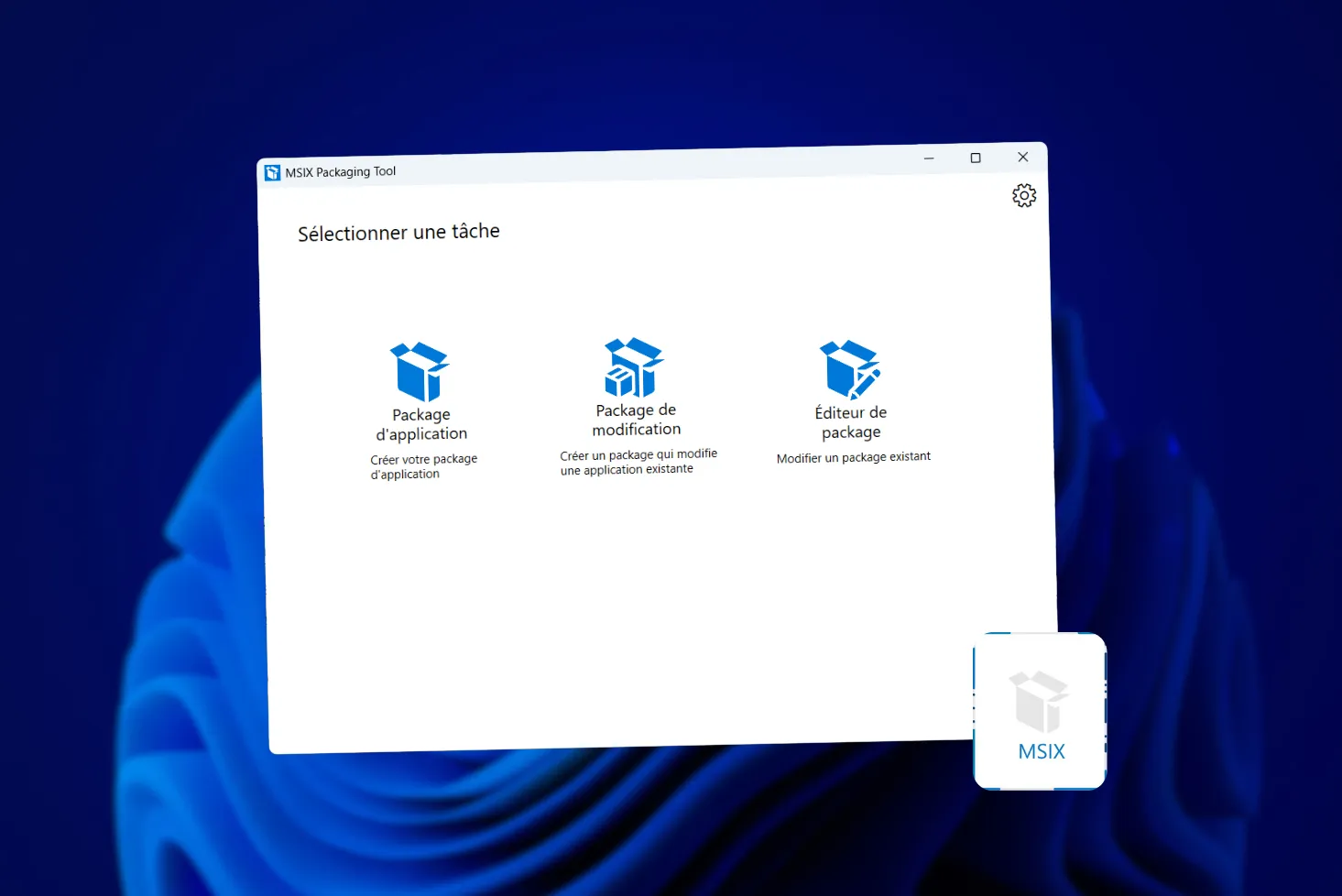Maximize the MSIX Packaging Tool window
The width and height of the screenshot is (1342, 896).
pyautogui.click(x=976, y=158)
